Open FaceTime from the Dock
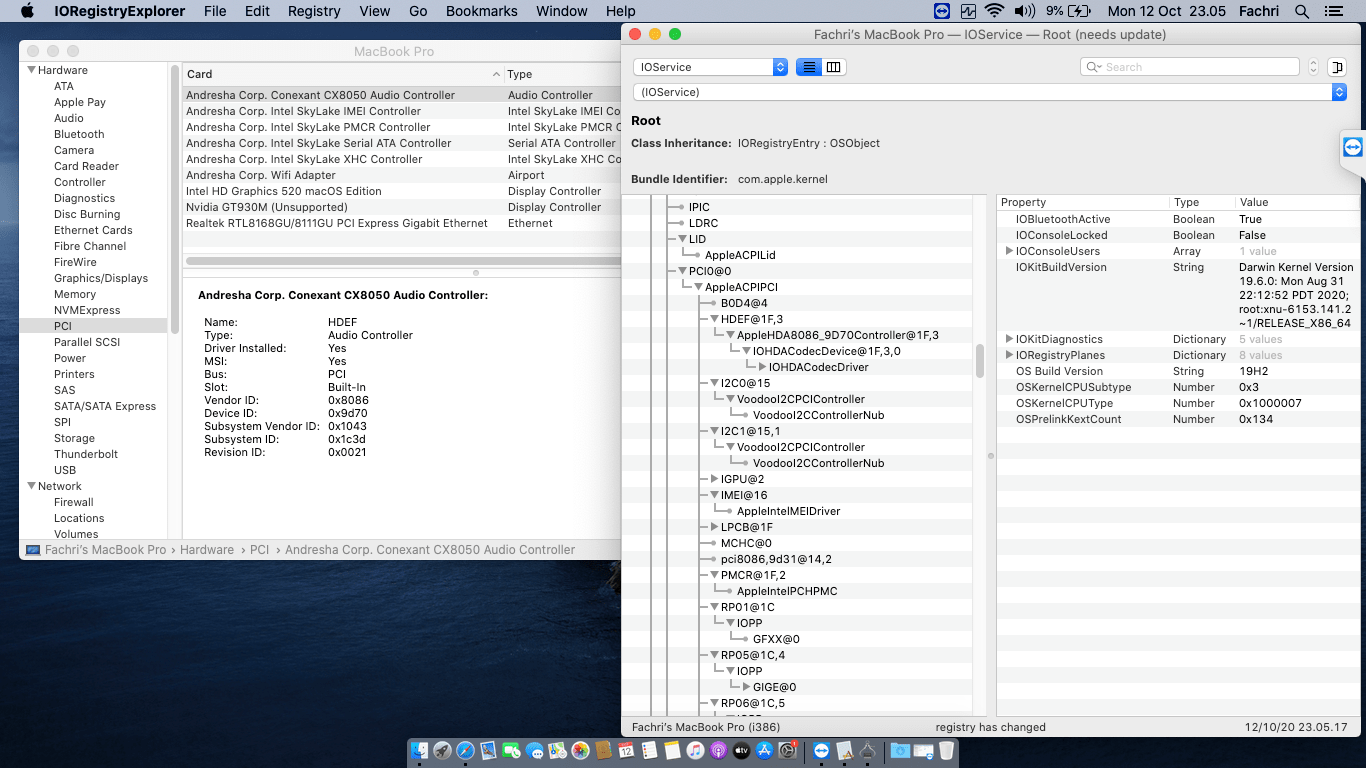The width and height of the screenshot is (1366, 768). click(x=511, y=750)
